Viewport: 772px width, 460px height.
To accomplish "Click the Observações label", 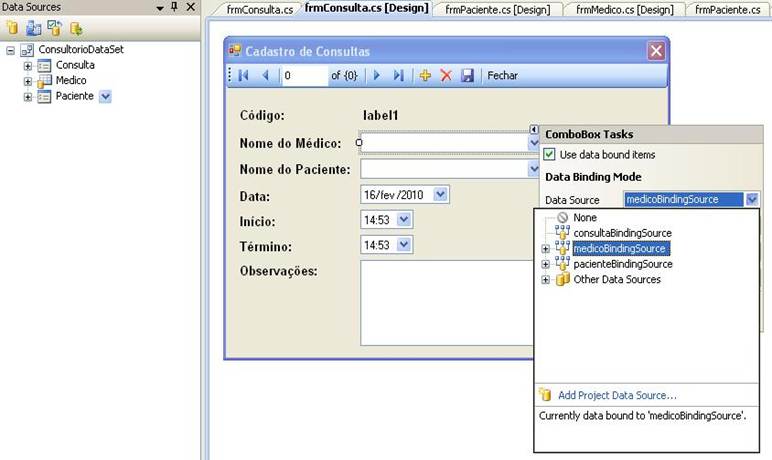I will 279,271.
